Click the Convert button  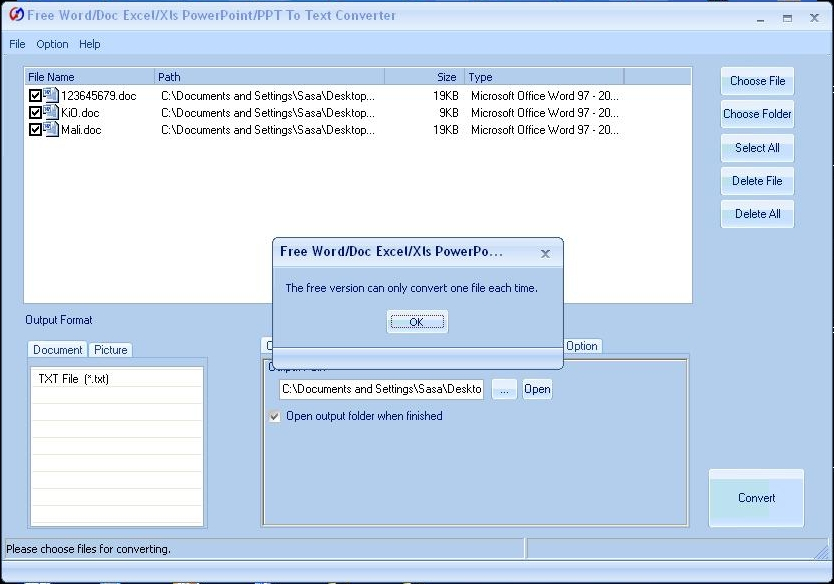756,498
